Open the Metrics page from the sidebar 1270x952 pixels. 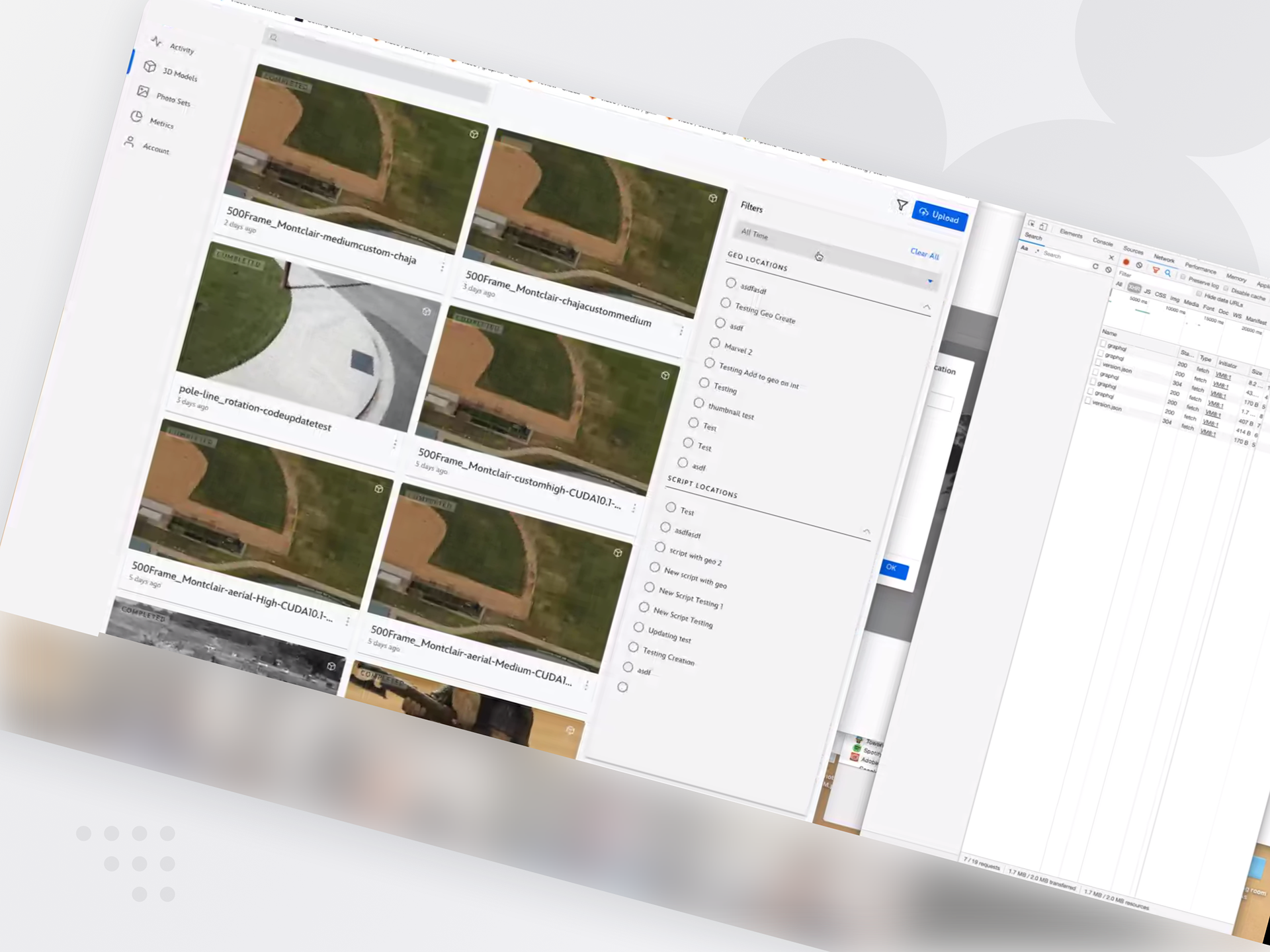[x=152, y=120]
